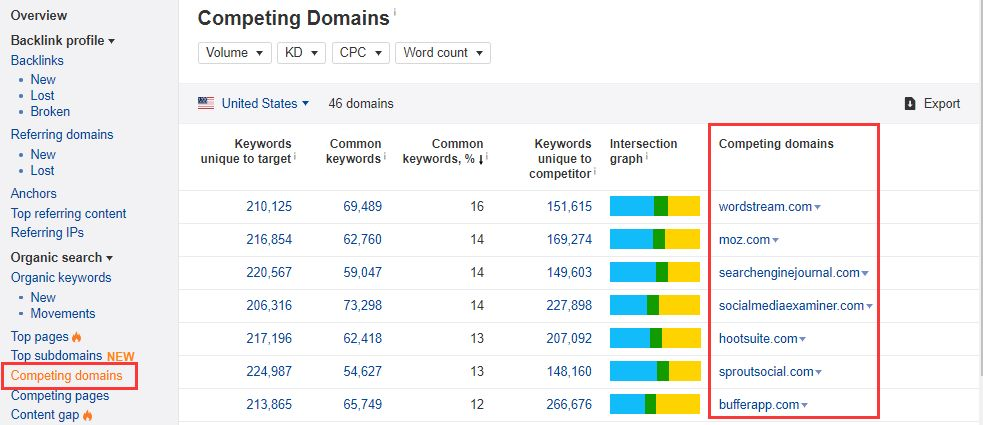This screenshot has width=983, height=425.
Task: Open hootsuite.com domain link
Action: (x=758, y=338)
